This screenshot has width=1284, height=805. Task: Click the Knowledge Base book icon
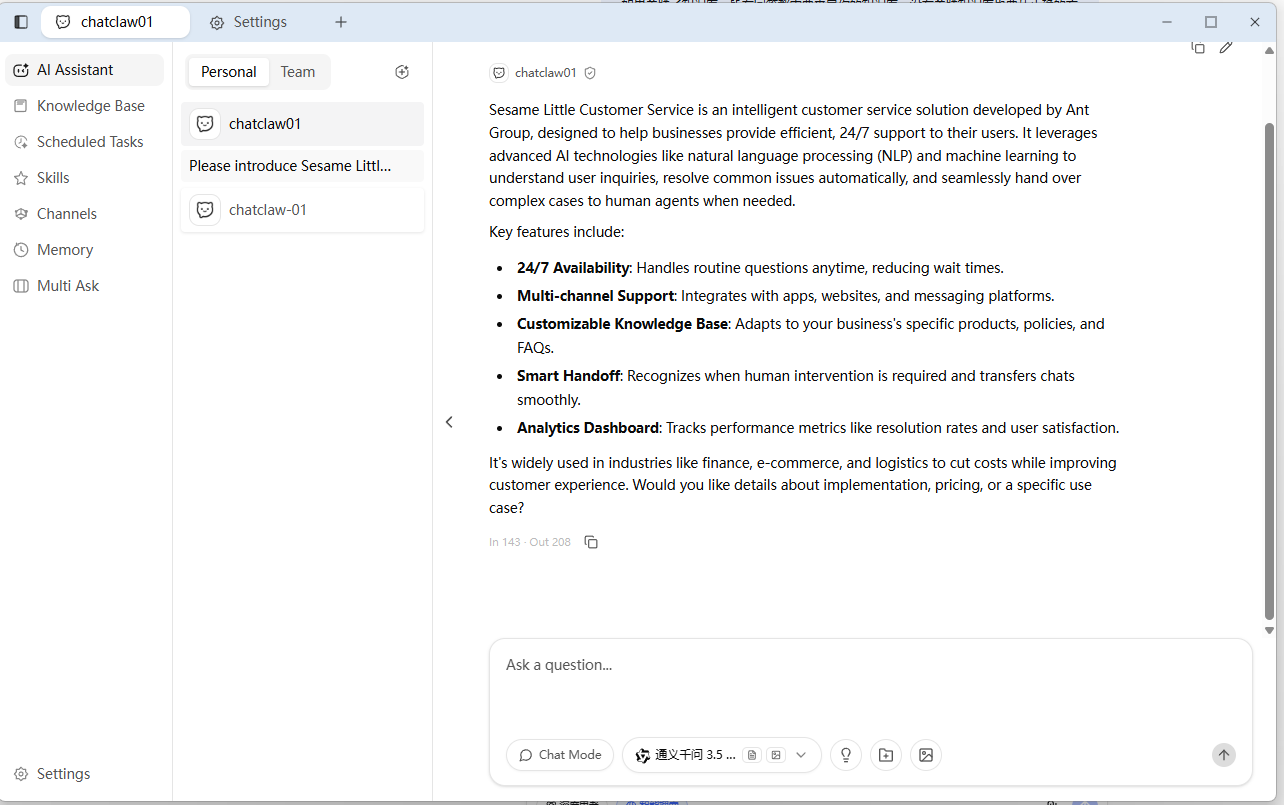[x=21, y=106]
